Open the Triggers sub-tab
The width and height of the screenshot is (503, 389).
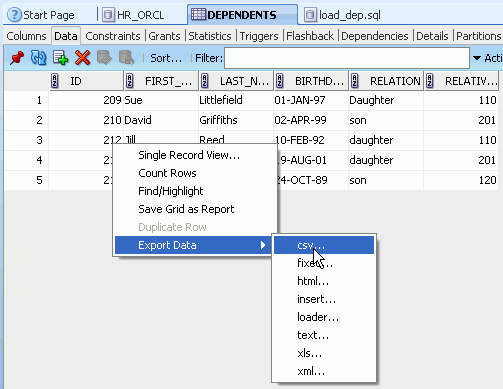259,36
